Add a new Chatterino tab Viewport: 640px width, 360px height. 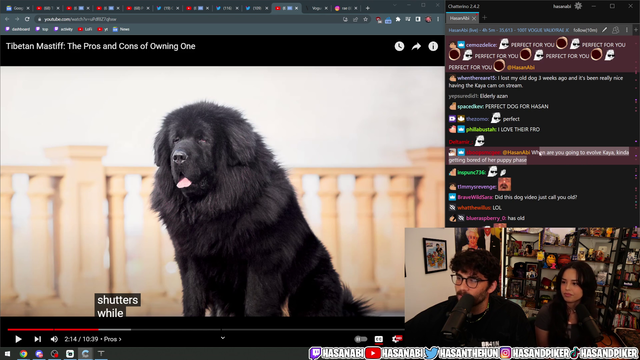484,18
